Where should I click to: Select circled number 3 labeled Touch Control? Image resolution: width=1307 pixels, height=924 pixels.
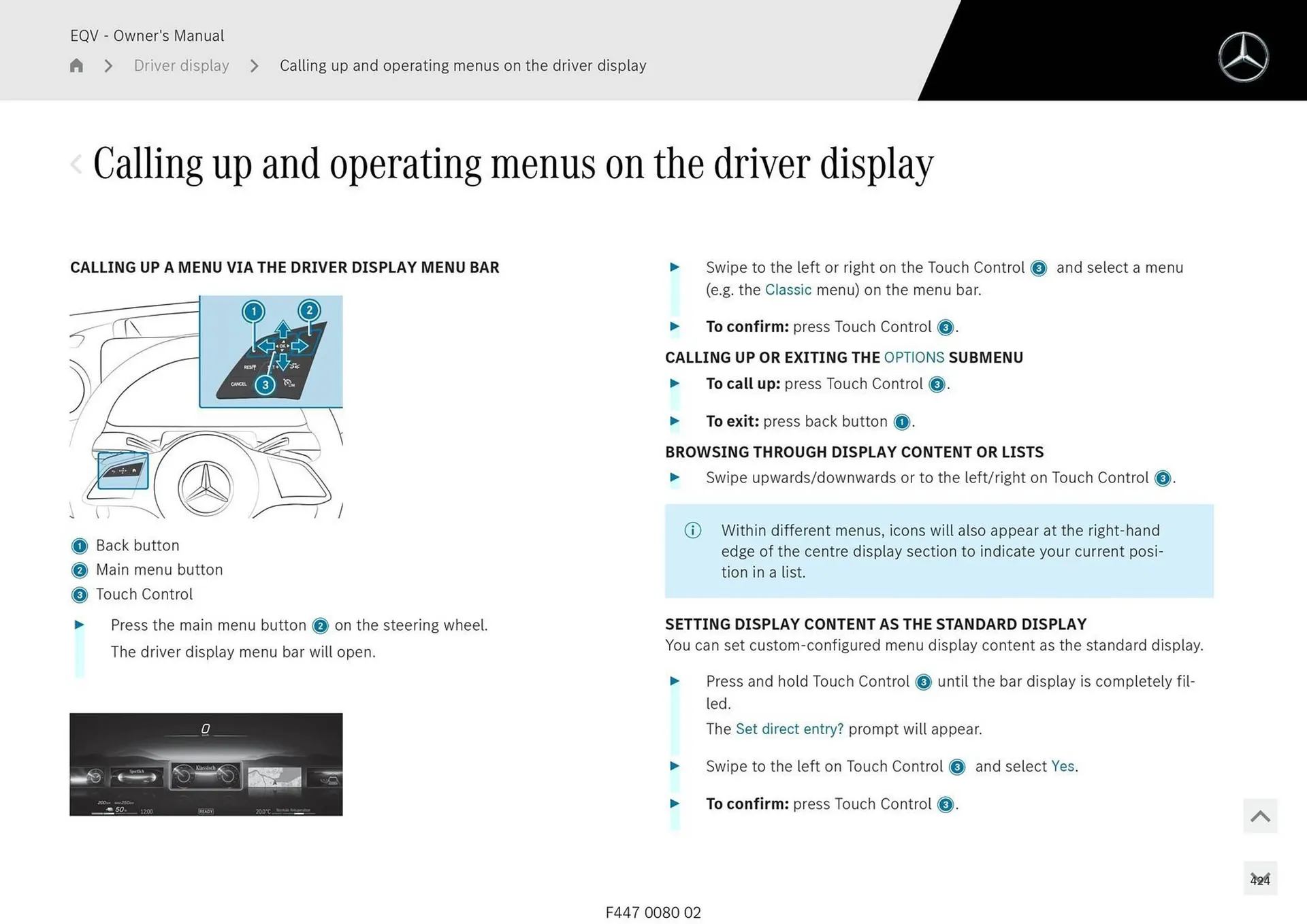79,595
